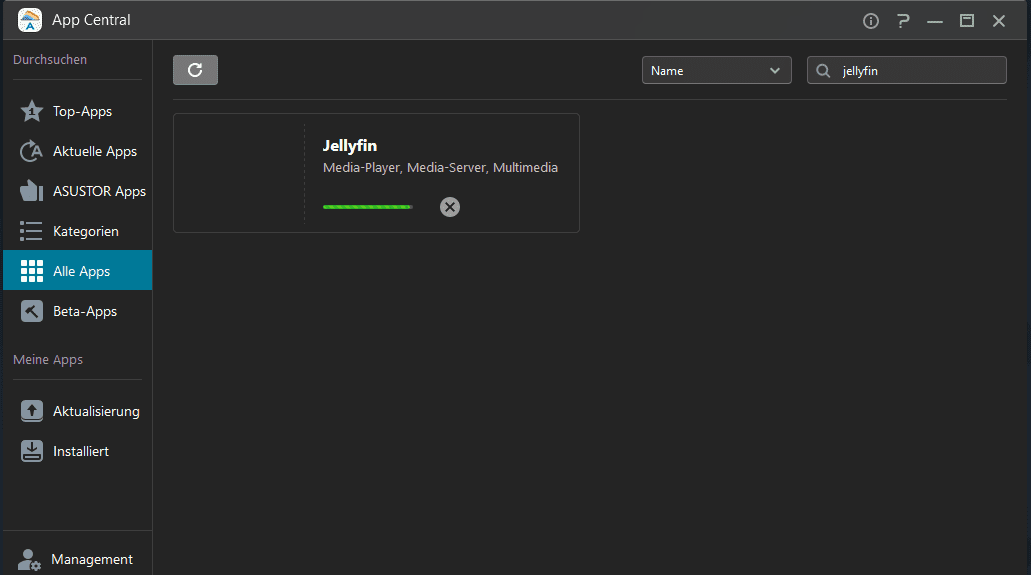Click the ASUSTOR Apps thumbs-up icon
The width and height of the screenshot is (1031, 575).
pos(32,191)
